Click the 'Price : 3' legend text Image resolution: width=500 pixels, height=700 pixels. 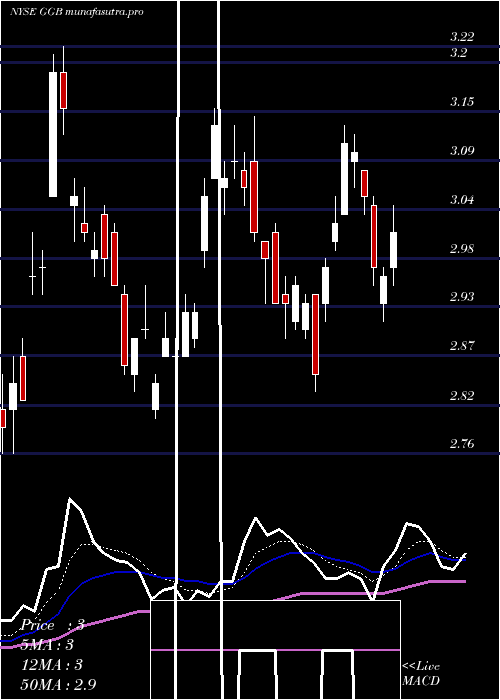pos(53,625)
